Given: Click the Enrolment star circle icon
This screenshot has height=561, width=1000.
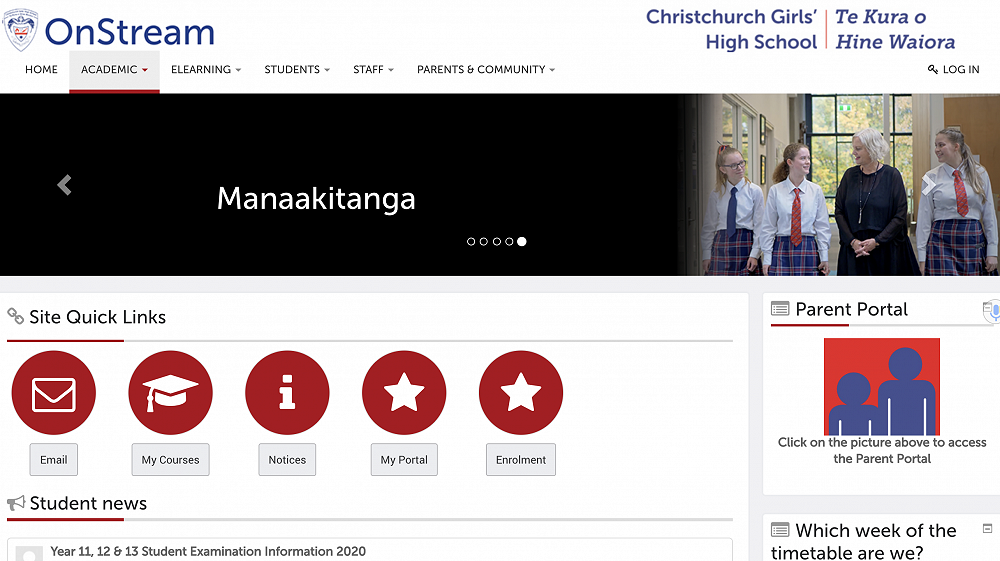Looking at the screenshot, I should coord(521,393).
